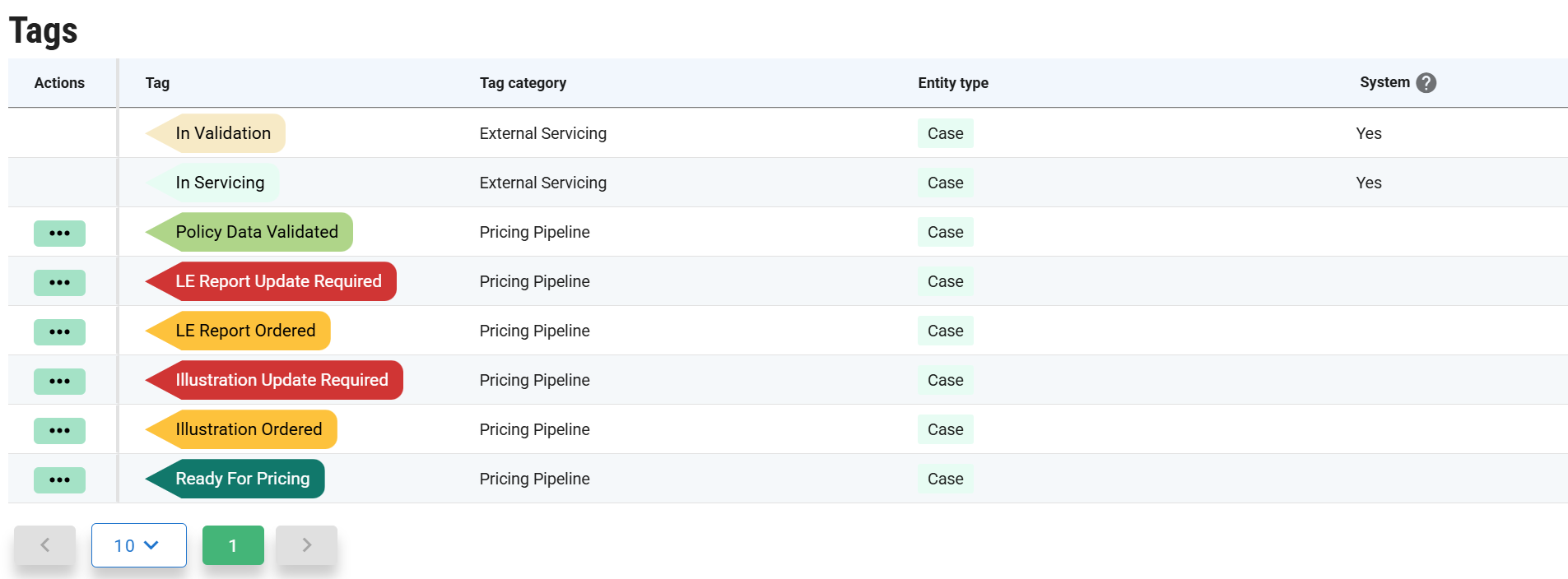Expand the page size dropdown showing 10

[138, 545]
